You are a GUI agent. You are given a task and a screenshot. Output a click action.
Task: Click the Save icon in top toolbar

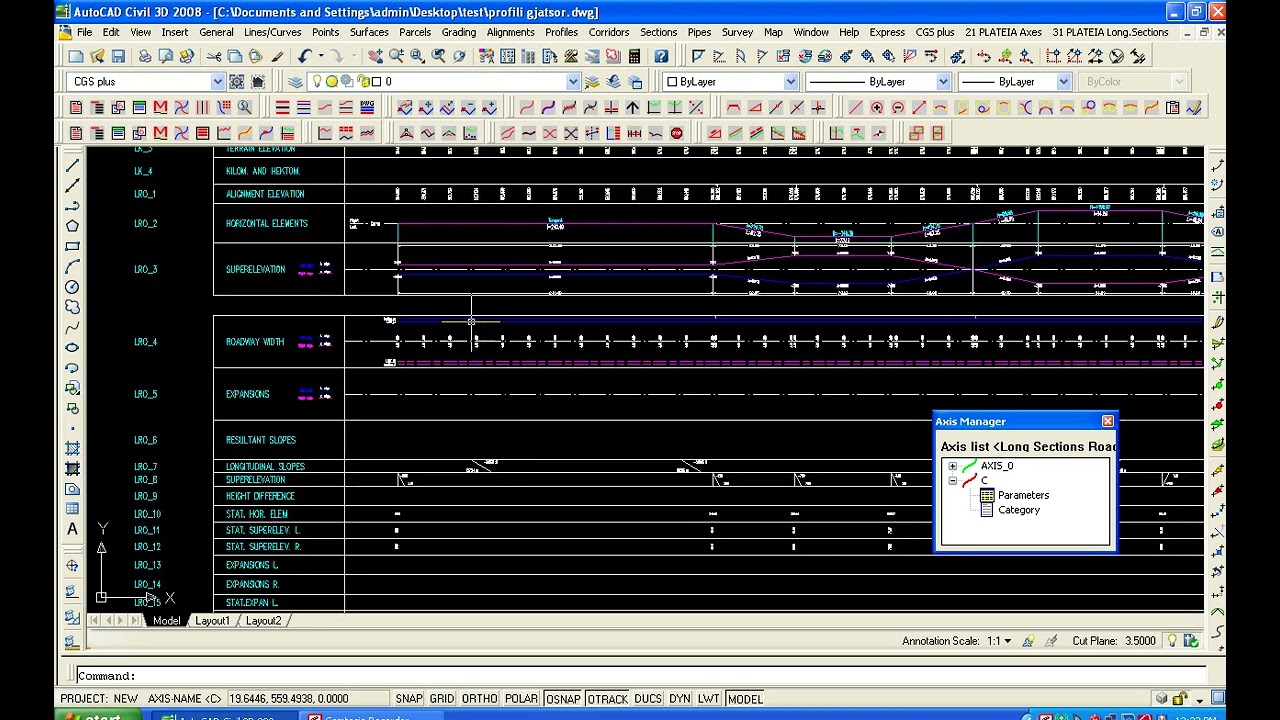118,56
